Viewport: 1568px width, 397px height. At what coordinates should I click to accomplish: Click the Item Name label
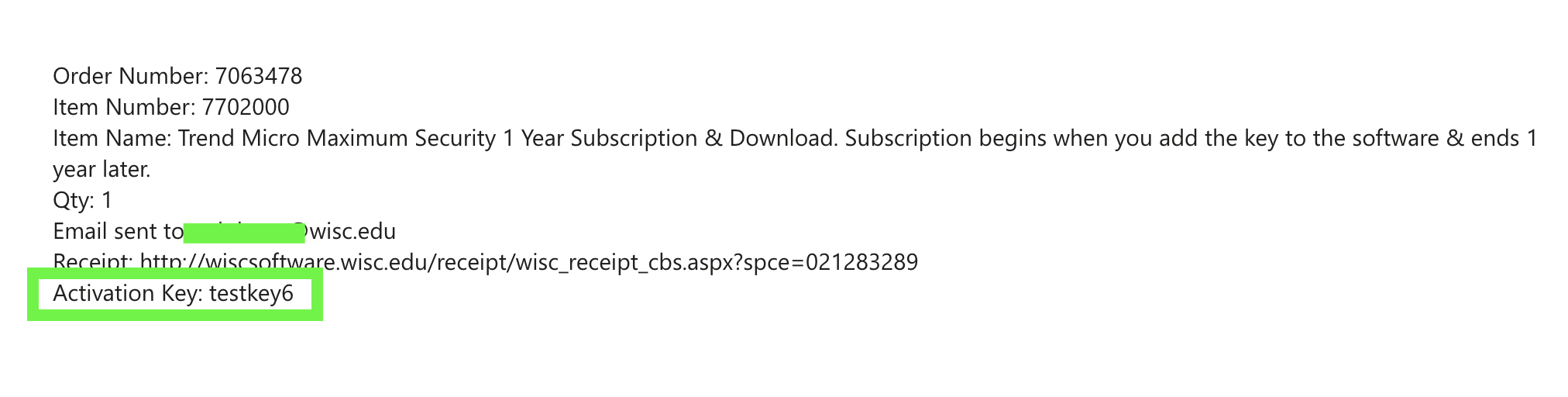112,138
